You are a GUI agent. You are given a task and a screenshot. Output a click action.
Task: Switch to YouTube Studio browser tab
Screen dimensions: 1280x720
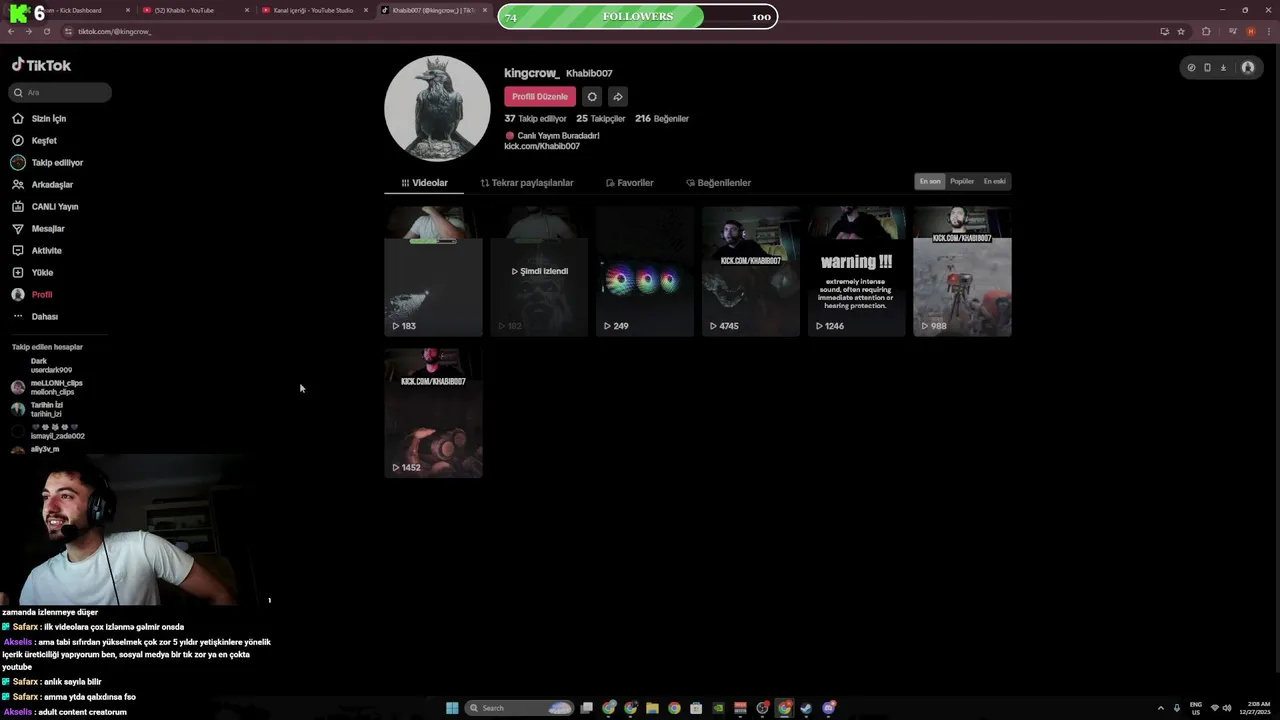coord(313,10)
